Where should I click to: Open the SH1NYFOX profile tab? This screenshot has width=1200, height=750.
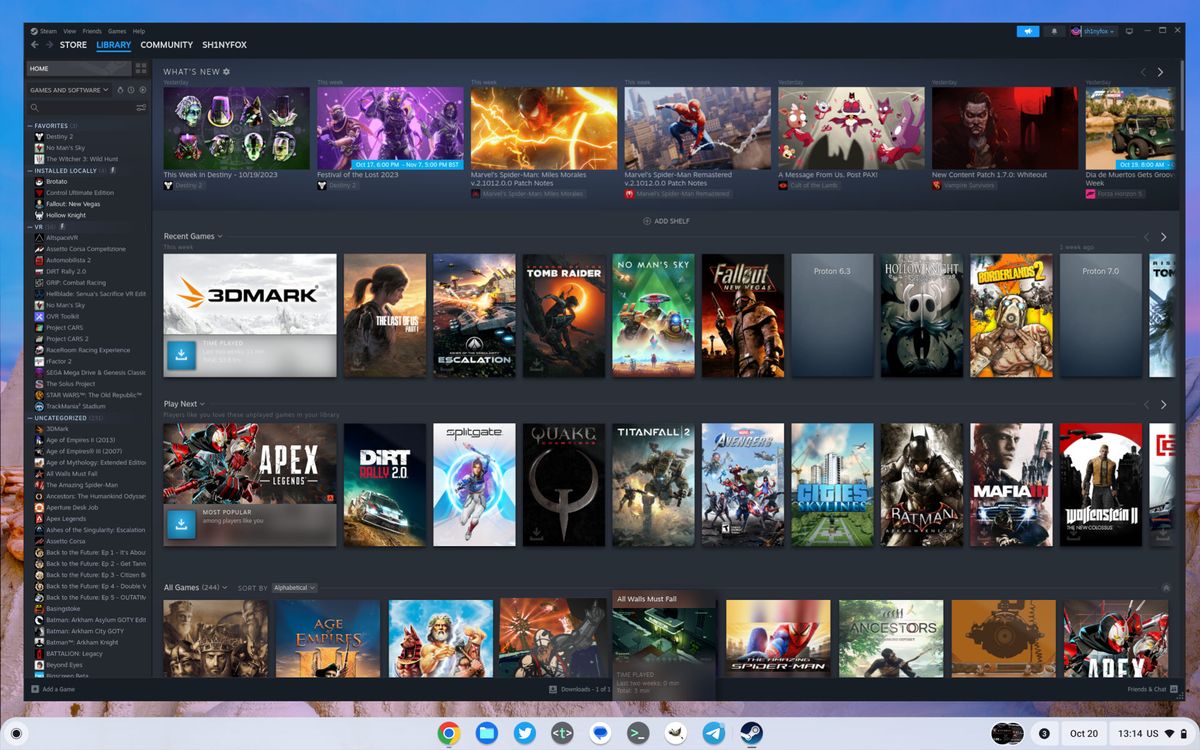coord(224,45)
